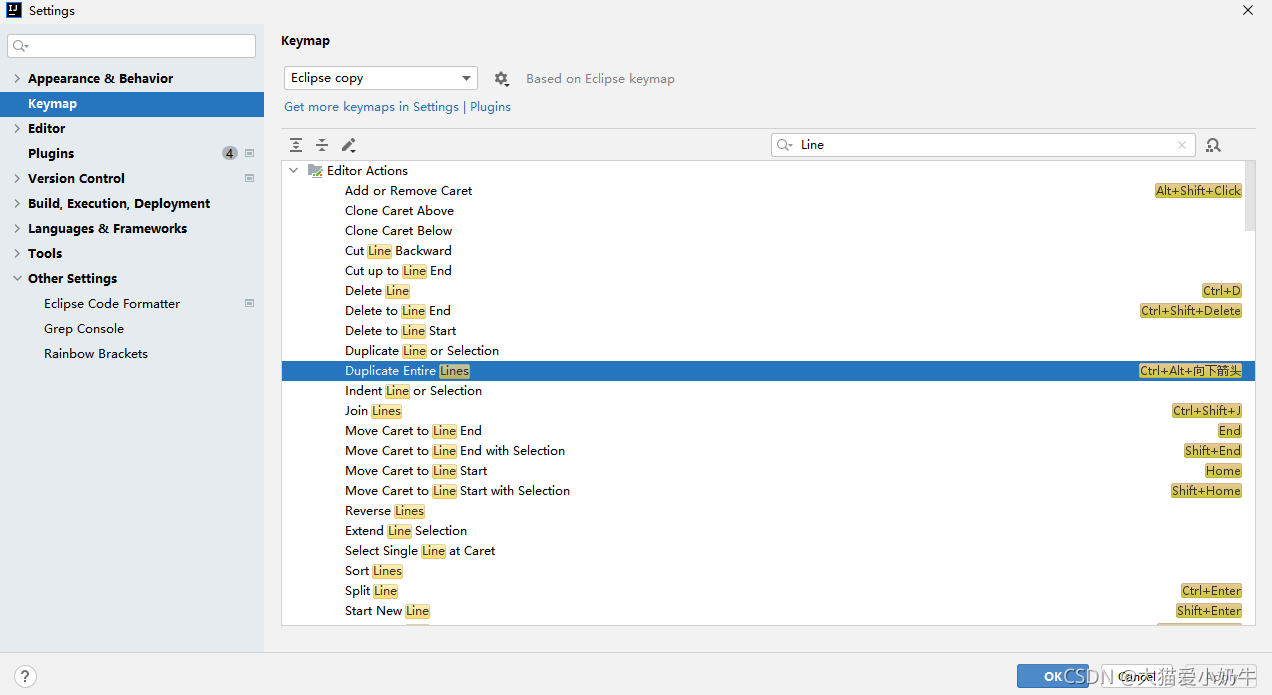
Task: Select the Delete Line action row
Action: click(x=377, y=291)
